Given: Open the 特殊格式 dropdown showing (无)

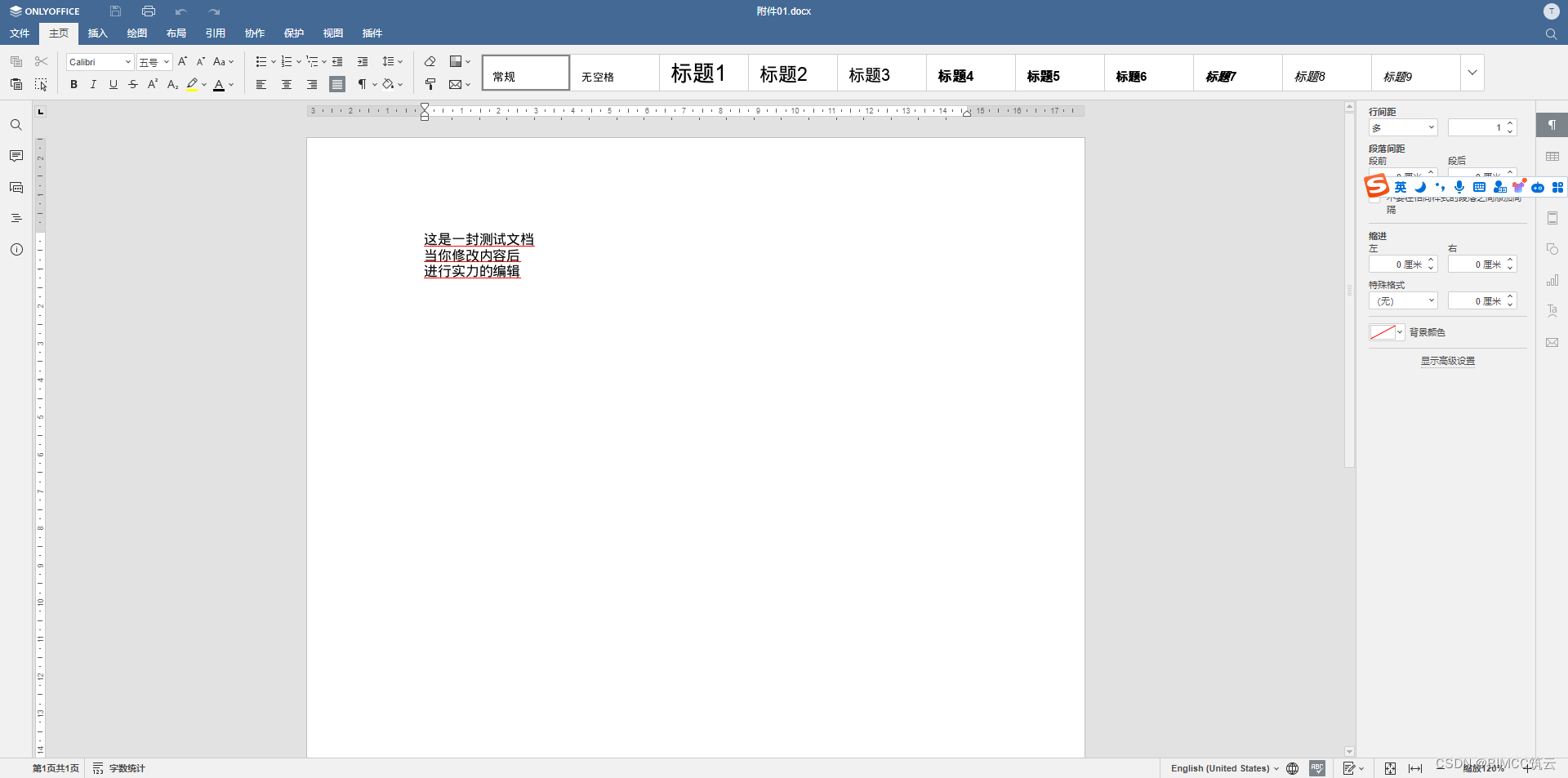Looking at the screenshot, I should 1402,300.
